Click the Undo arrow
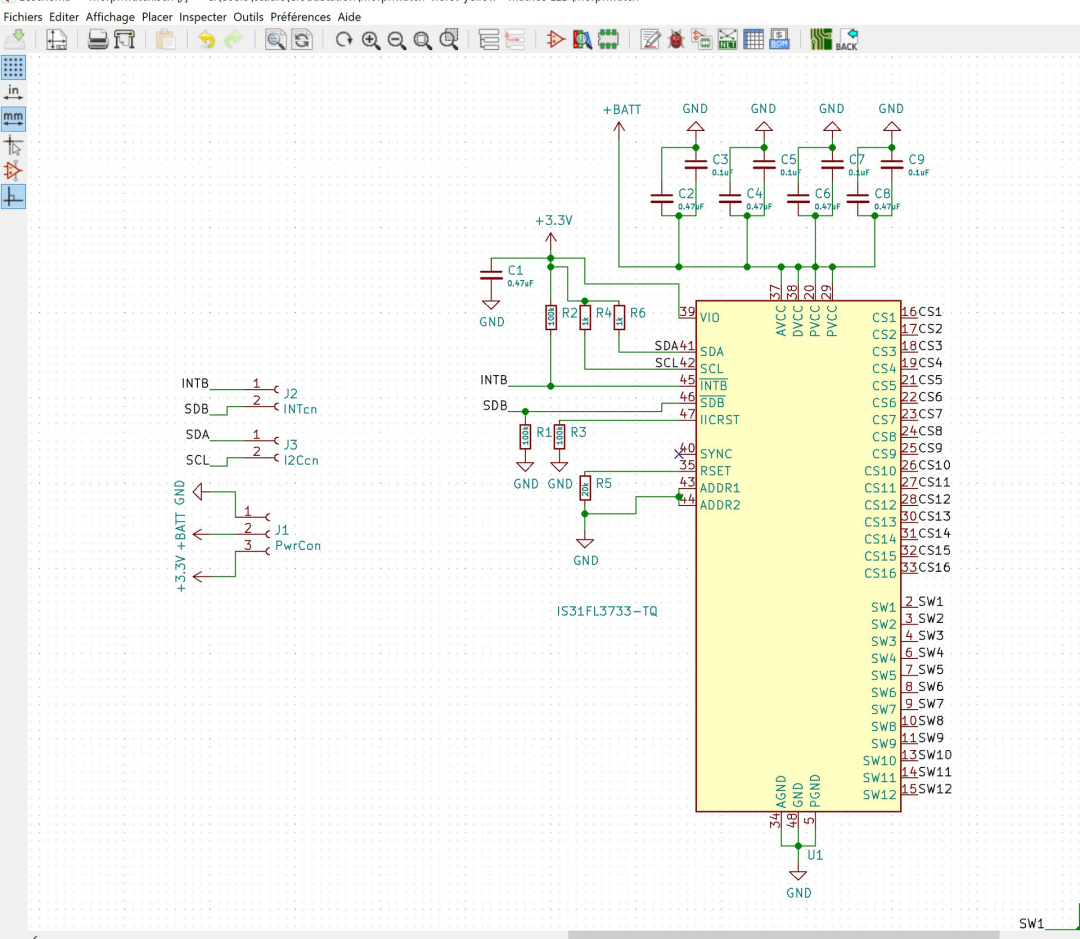 tap(207, 40)
